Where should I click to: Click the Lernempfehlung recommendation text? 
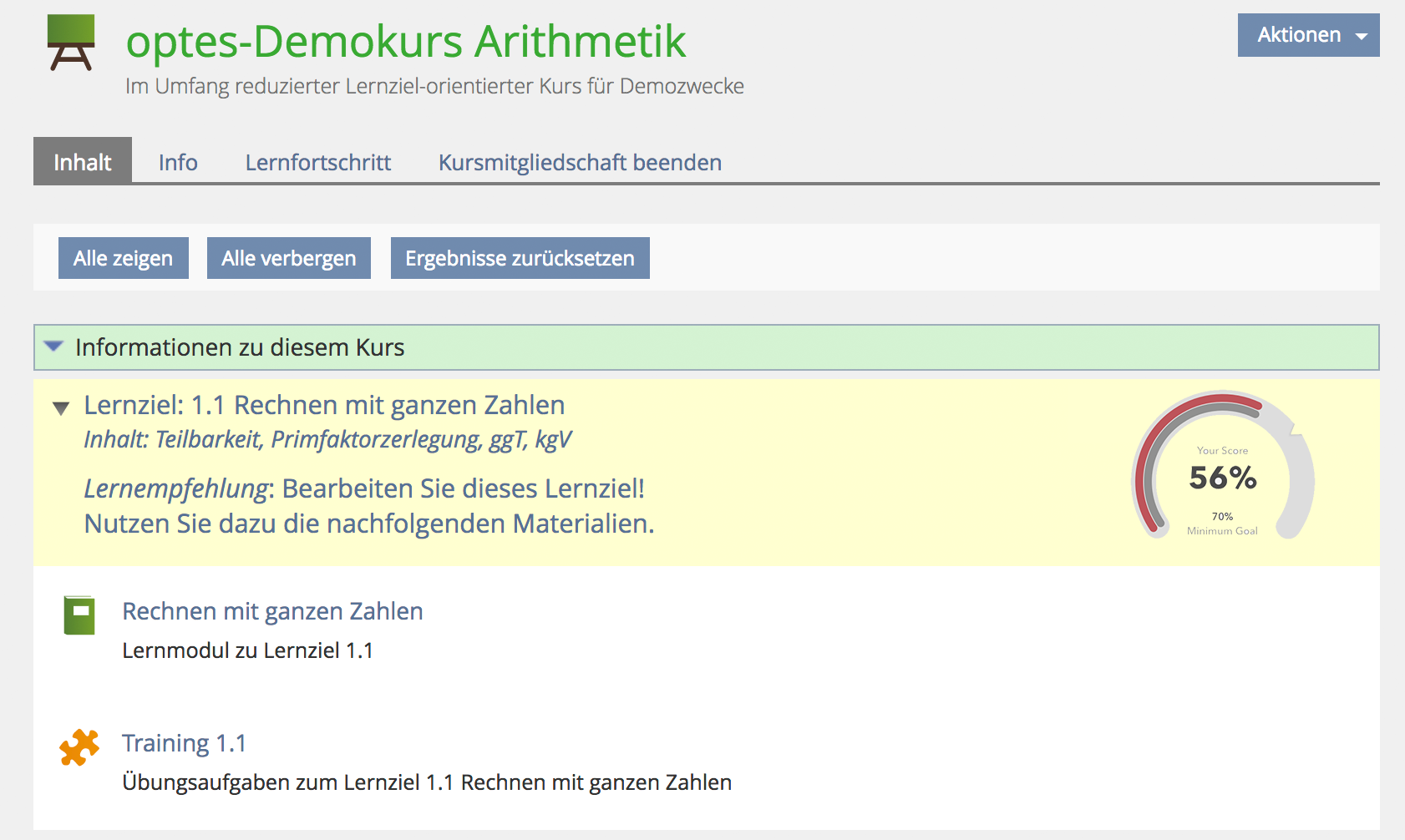pos(368,506)
